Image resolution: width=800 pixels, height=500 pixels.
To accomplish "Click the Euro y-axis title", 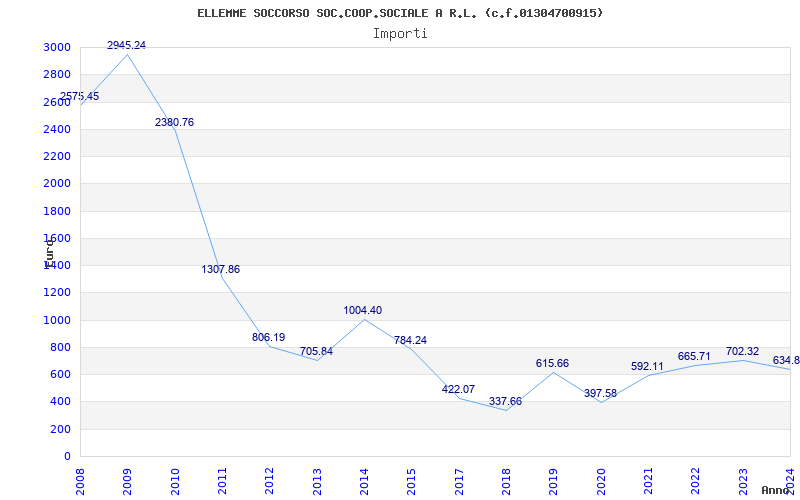I will (x=48, y=253).
